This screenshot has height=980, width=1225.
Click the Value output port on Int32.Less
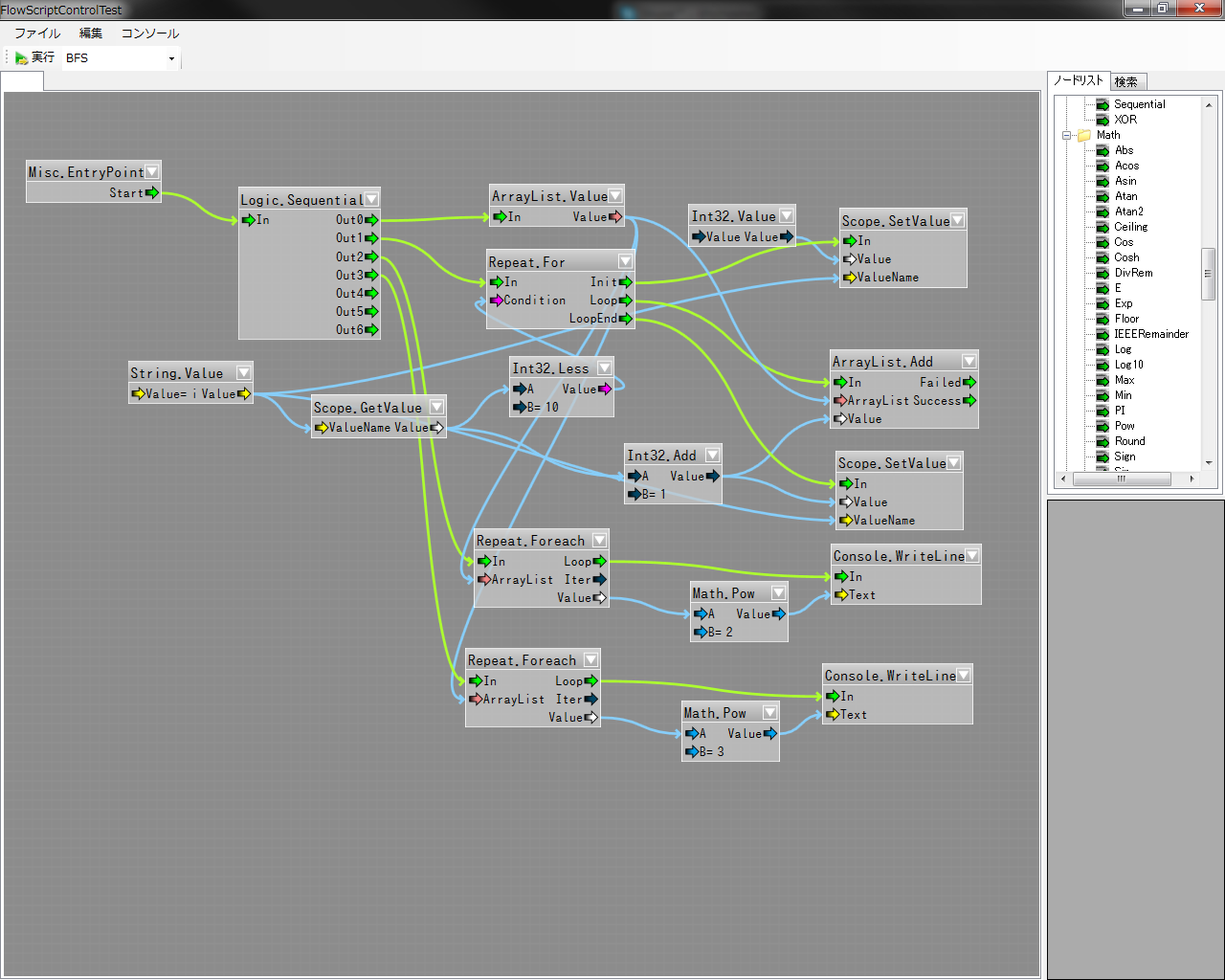(605, 390)
